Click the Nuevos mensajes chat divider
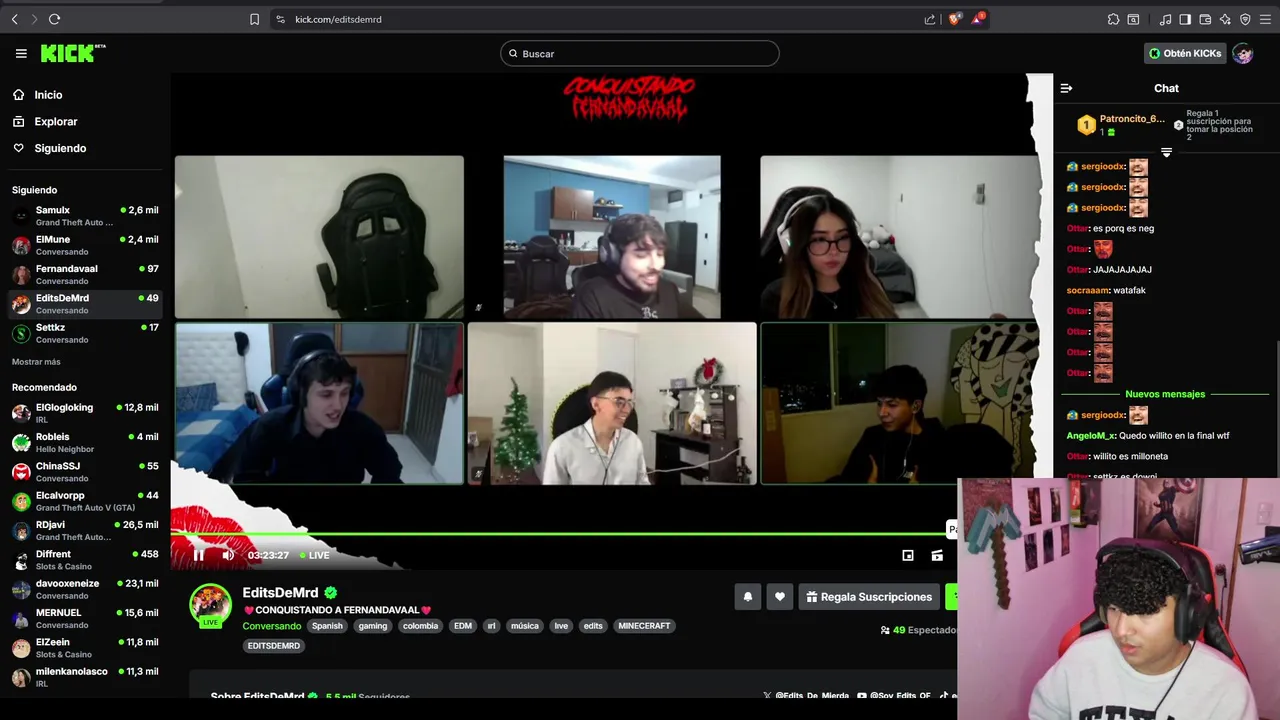 tap(1165, 394)
